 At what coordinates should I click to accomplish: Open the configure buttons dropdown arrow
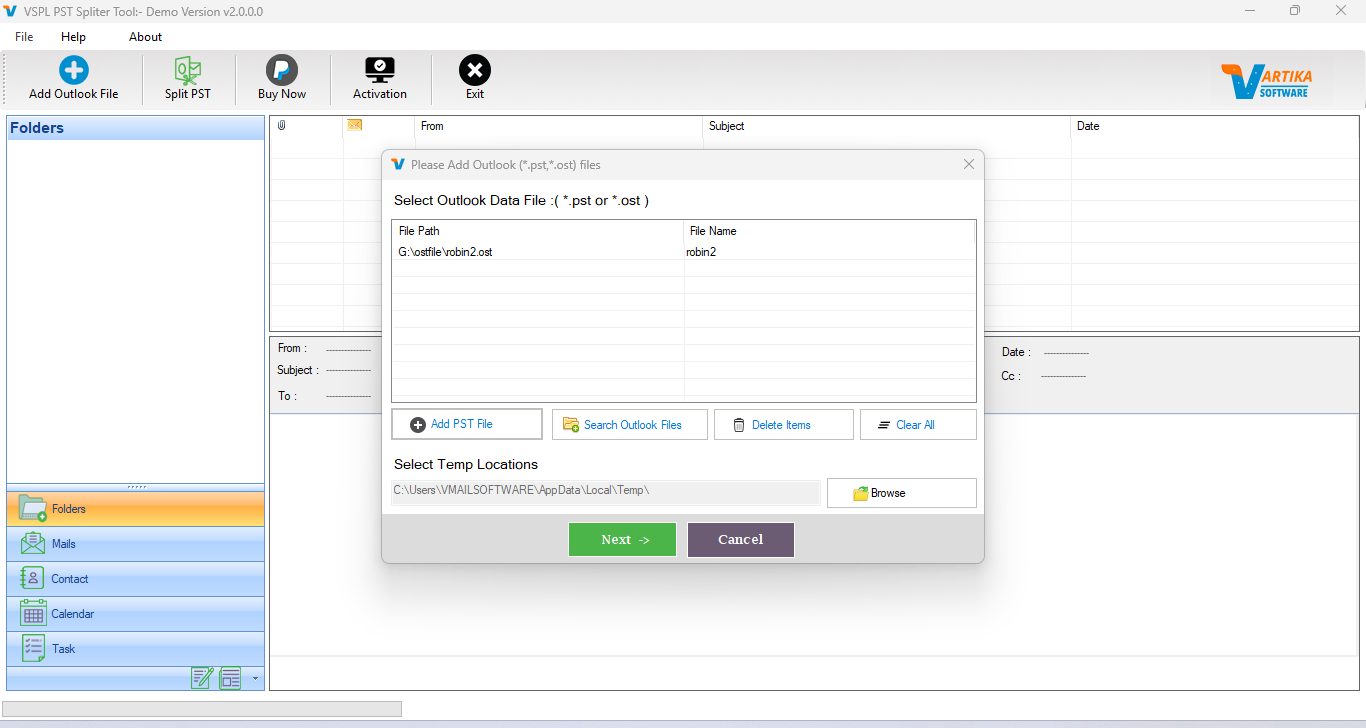pos(254,678)
